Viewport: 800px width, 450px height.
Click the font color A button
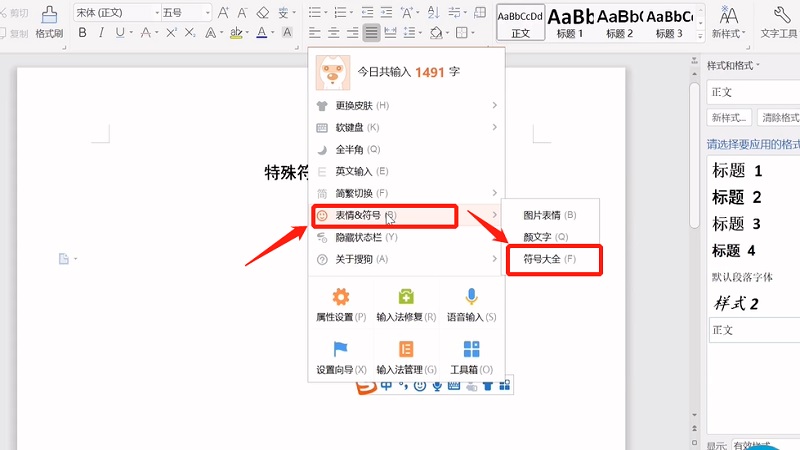coord(261,33)
